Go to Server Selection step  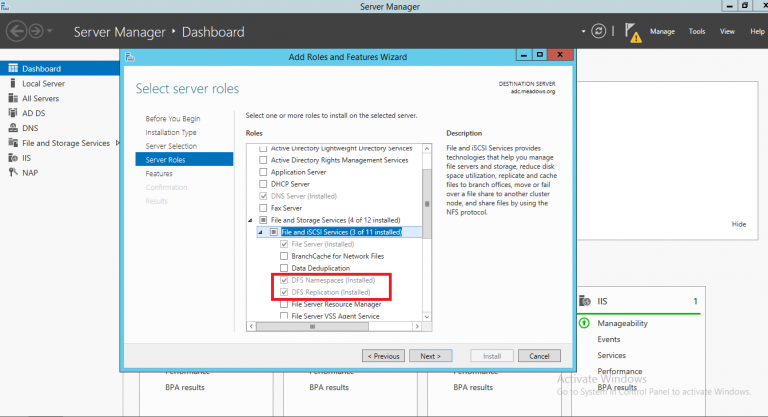pyautogui.click(x=171, y=146)
